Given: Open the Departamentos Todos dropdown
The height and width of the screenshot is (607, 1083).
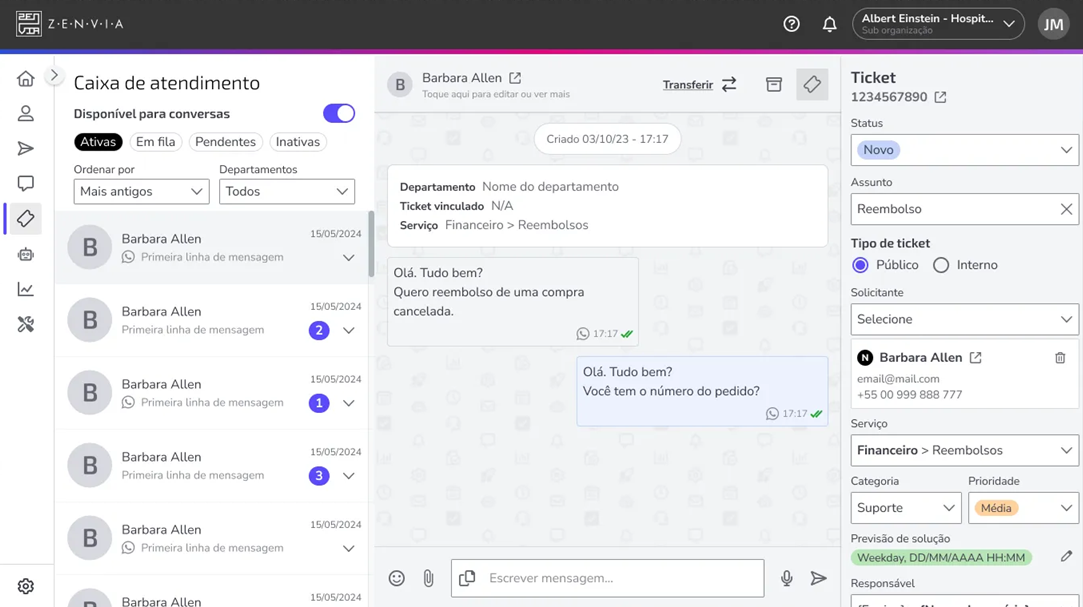Looking at the screenshot, I should click(287, 191).
